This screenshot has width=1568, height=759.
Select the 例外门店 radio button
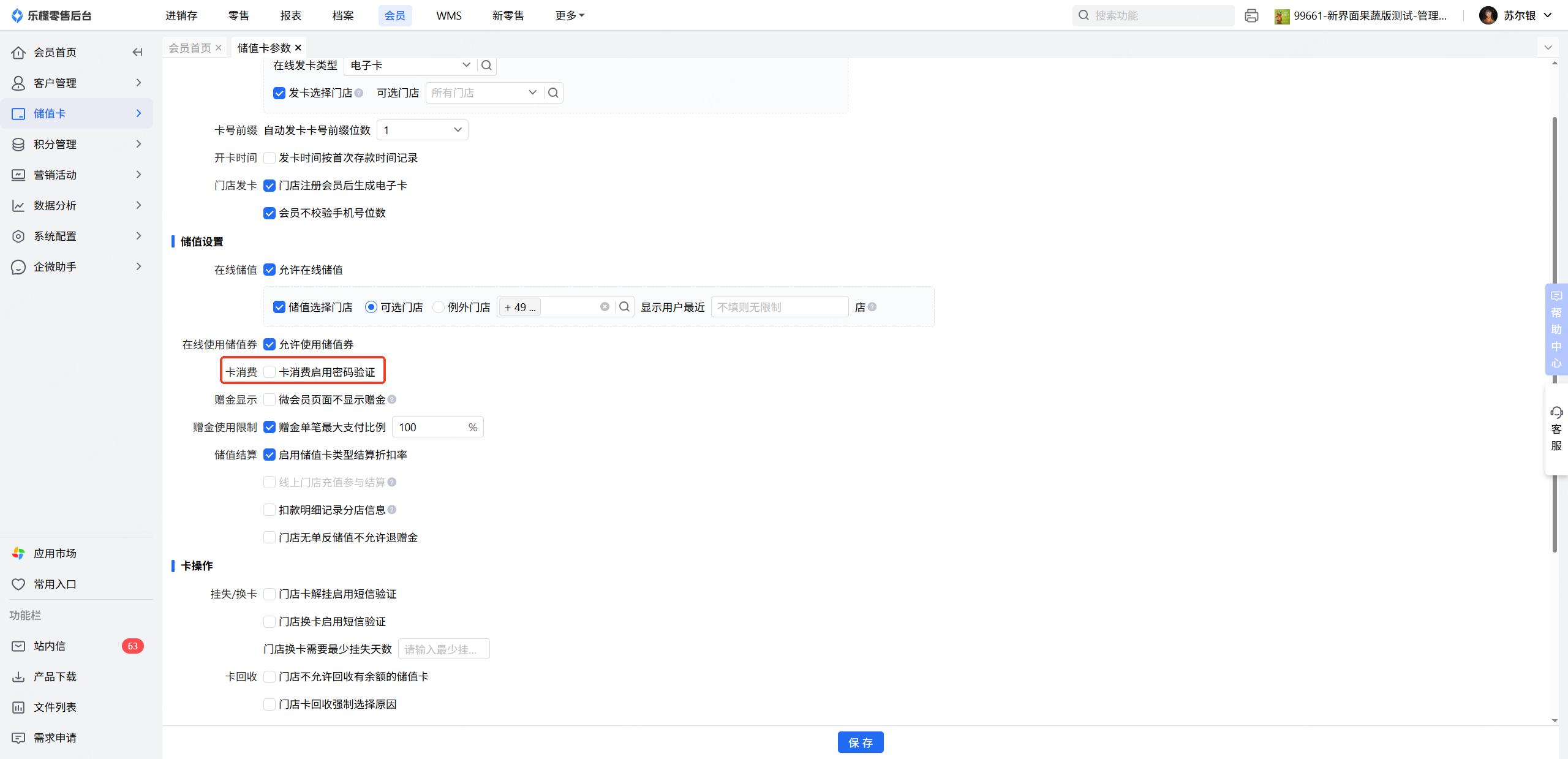[x=439, y=307]
